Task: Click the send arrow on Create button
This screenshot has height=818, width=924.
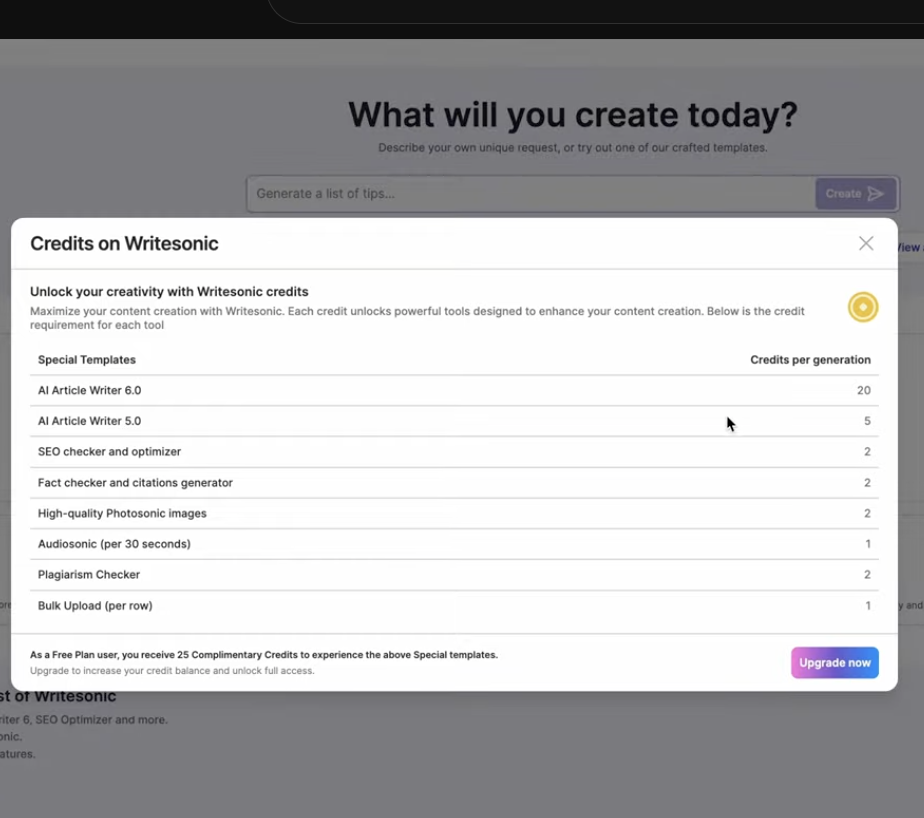Action: point(876,194)
